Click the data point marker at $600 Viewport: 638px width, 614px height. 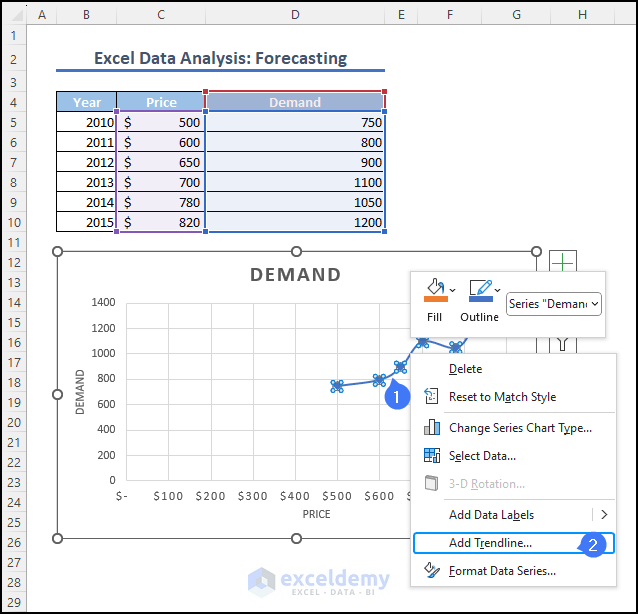coord(379,380)
